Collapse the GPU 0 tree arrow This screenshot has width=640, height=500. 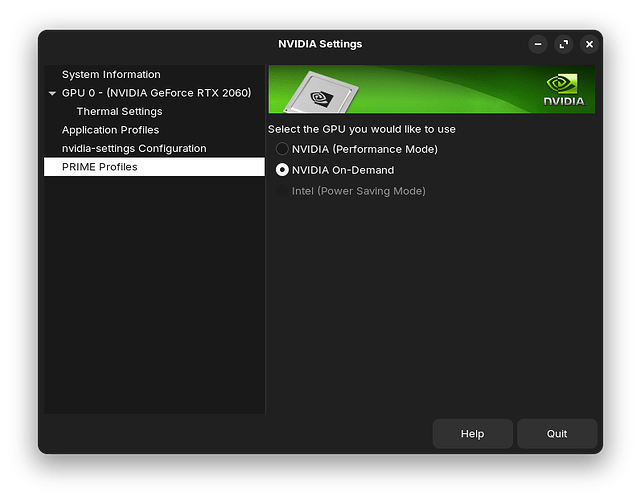(52, 93)
